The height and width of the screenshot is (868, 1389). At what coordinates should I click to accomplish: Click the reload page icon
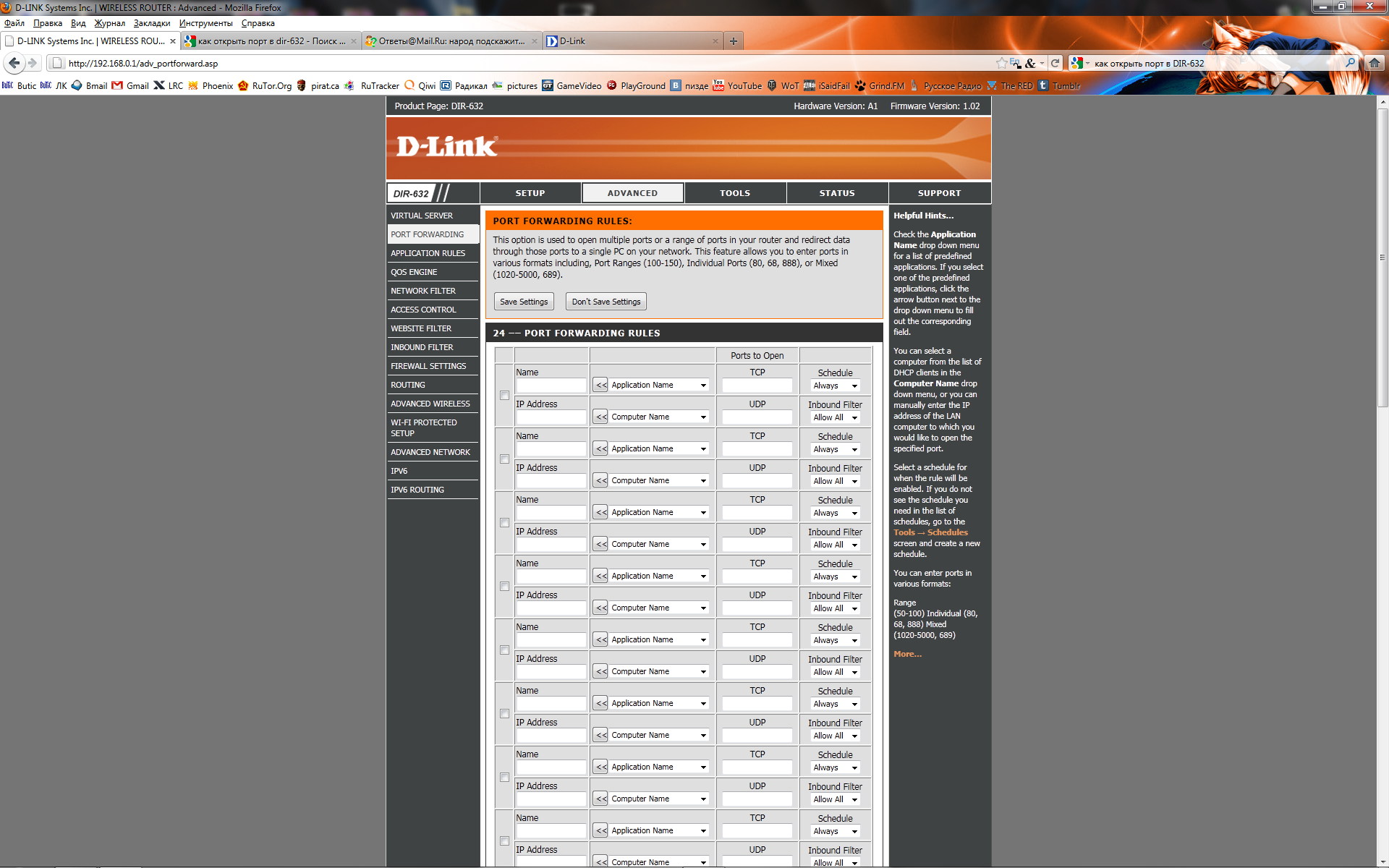point(1055,63)
